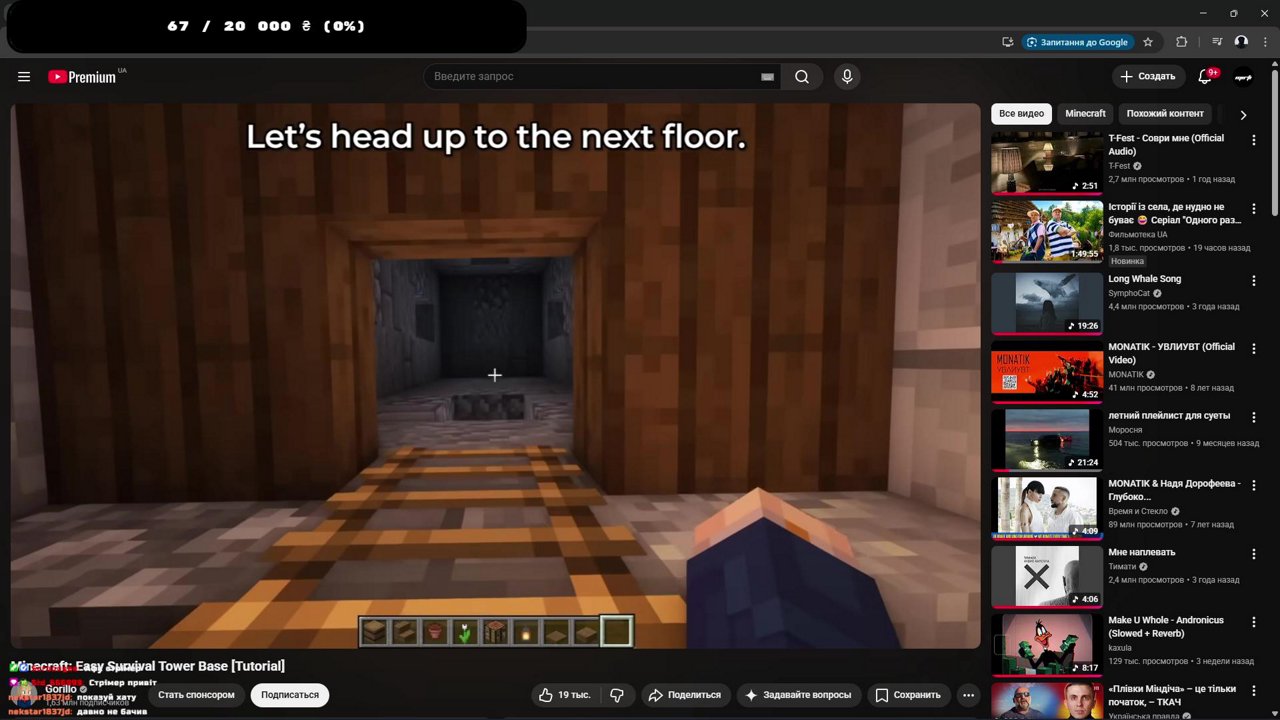
Task: Select the Похожий контент filter chip
Action: (1165, 114)
